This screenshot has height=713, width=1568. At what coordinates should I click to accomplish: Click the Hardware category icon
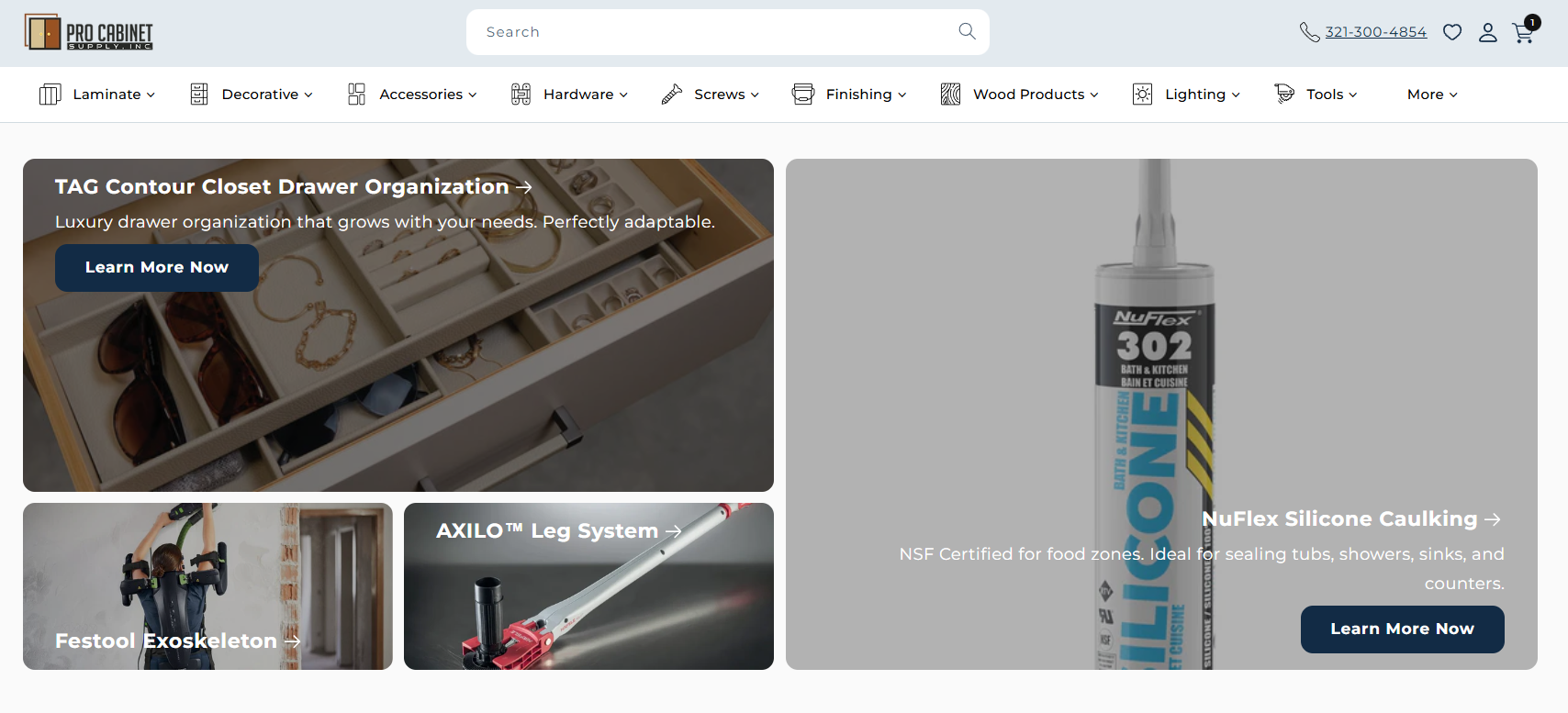pyautogui.click(x=521, y=94)
